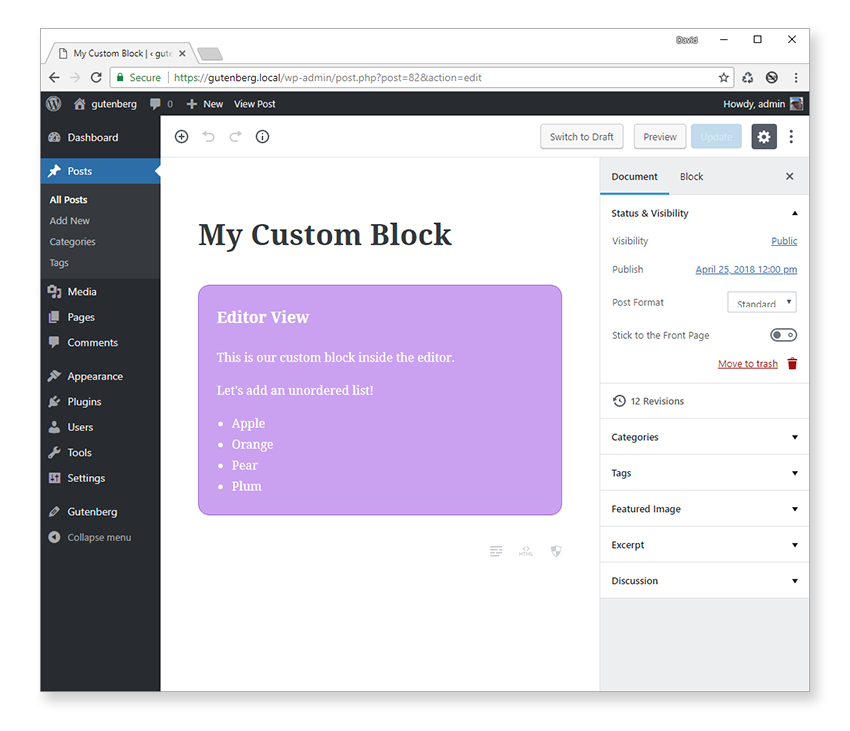Screen dimensions: 850x731
Task: Open Chrome's three-dot menu
Action: [796, 78]
